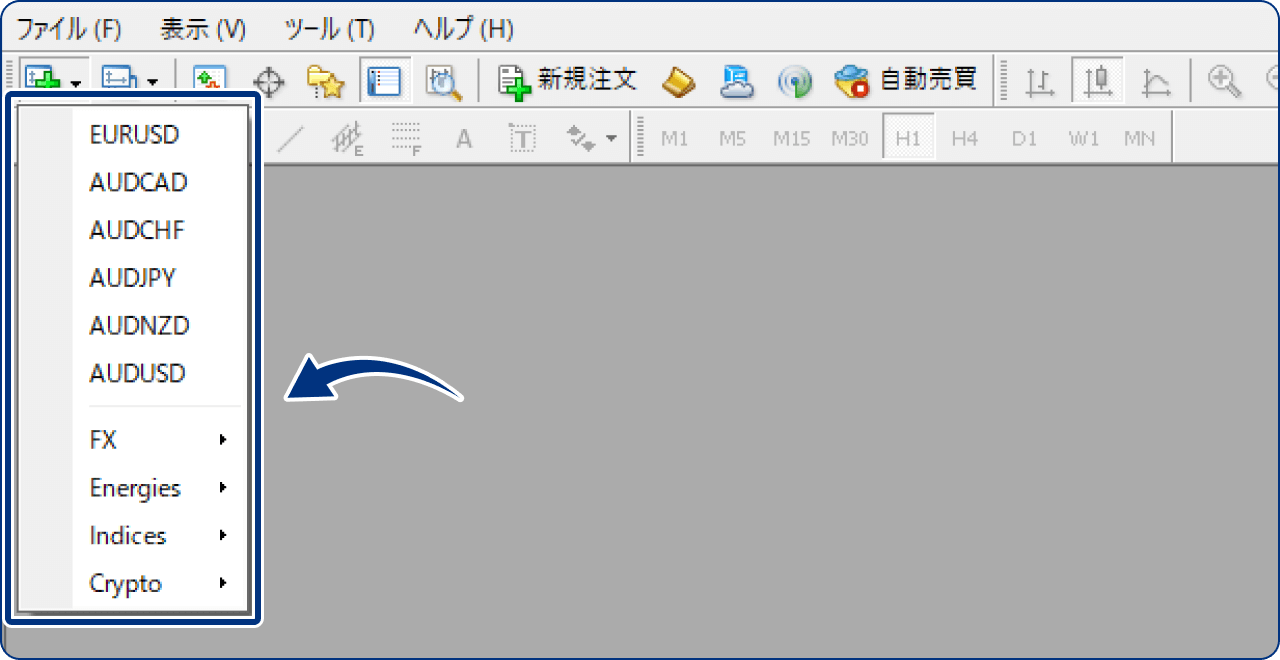The image size is (1280, 660).
Task: Toggle the Terminal panel icon
Action: coord(384,81)
